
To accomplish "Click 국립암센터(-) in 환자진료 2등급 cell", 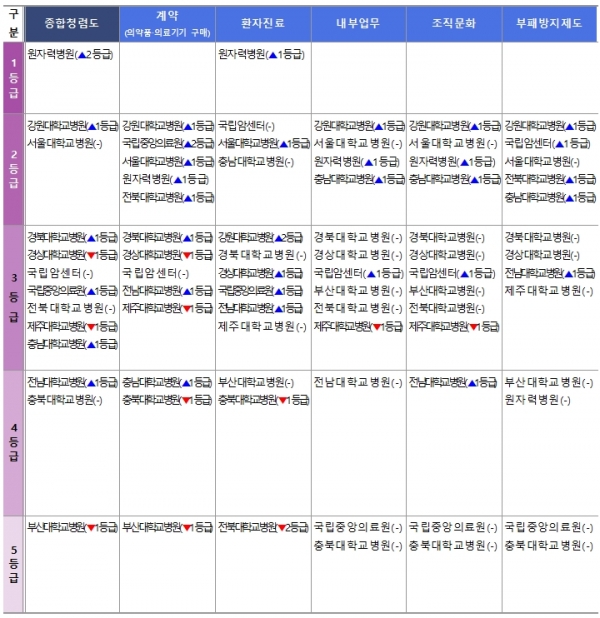I will point(246,126).
